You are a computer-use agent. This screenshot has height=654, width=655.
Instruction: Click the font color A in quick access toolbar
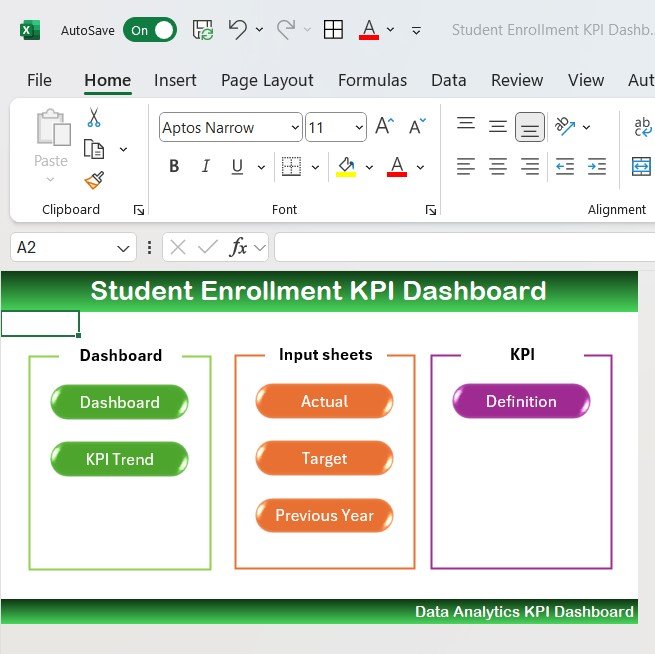[369, 30]
